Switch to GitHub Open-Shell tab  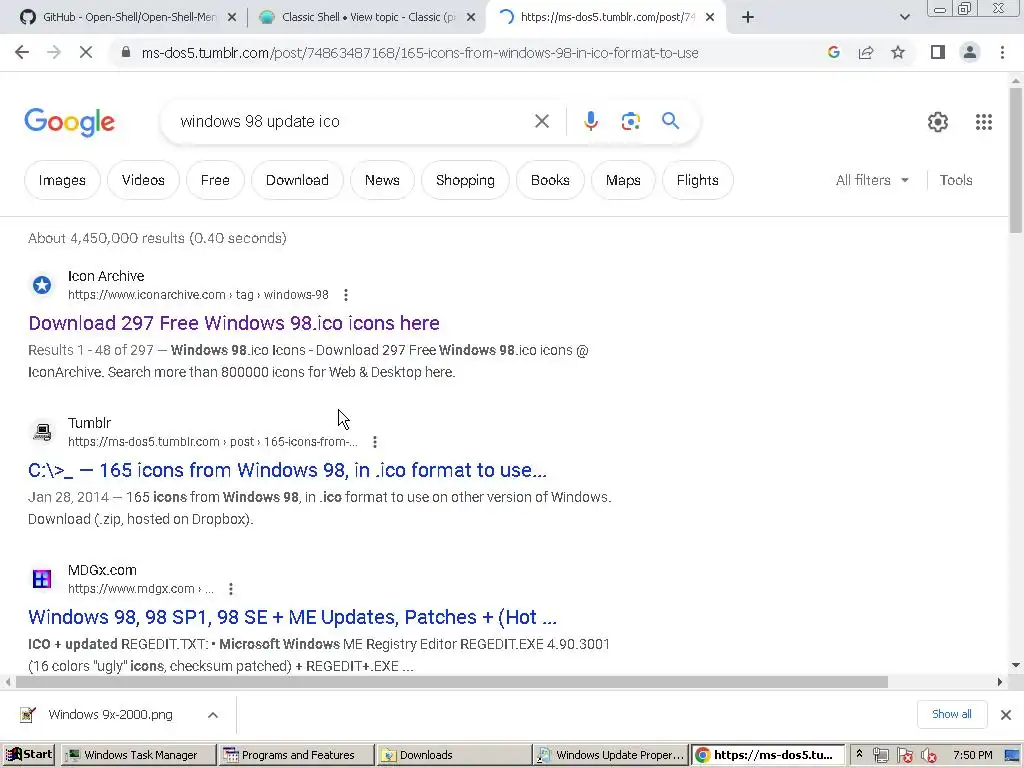(129, 17)
